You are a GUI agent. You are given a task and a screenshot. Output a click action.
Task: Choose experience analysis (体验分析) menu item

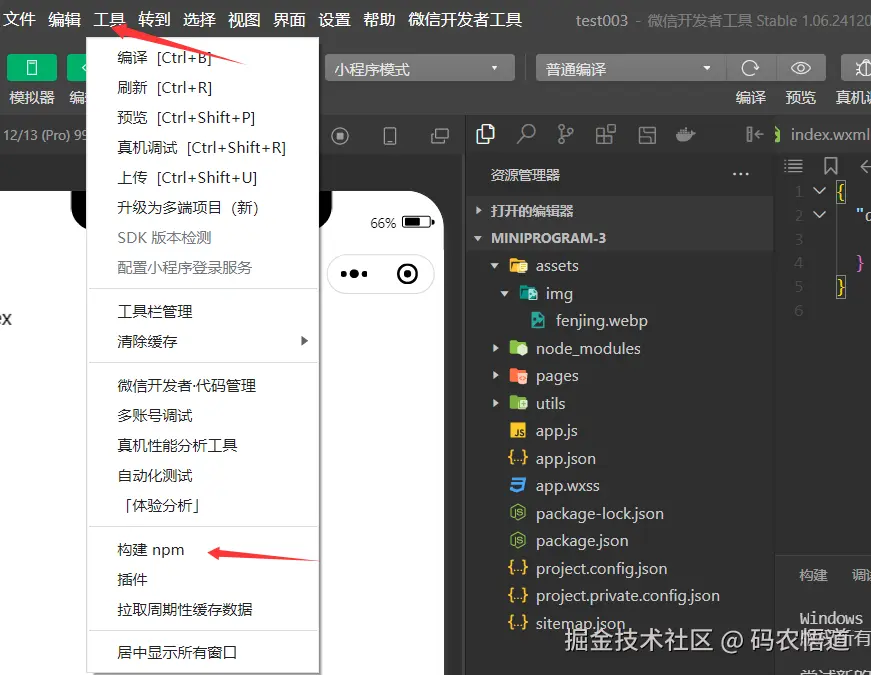pos(203,506)
